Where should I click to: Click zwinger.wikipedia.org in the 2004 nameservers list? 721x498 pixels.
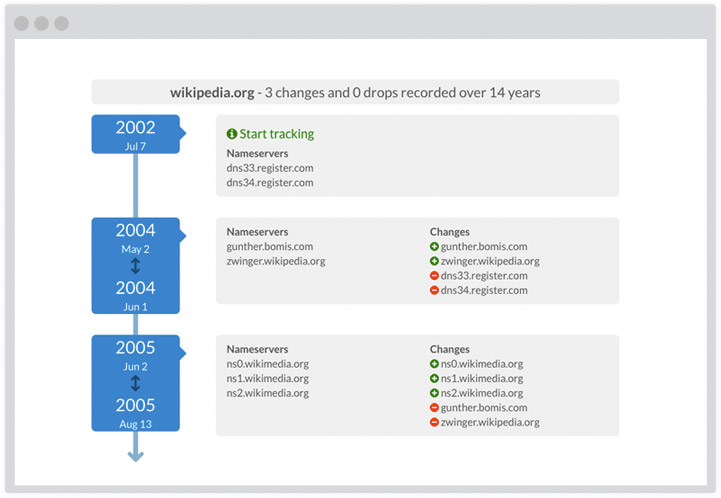coord(276,261)
